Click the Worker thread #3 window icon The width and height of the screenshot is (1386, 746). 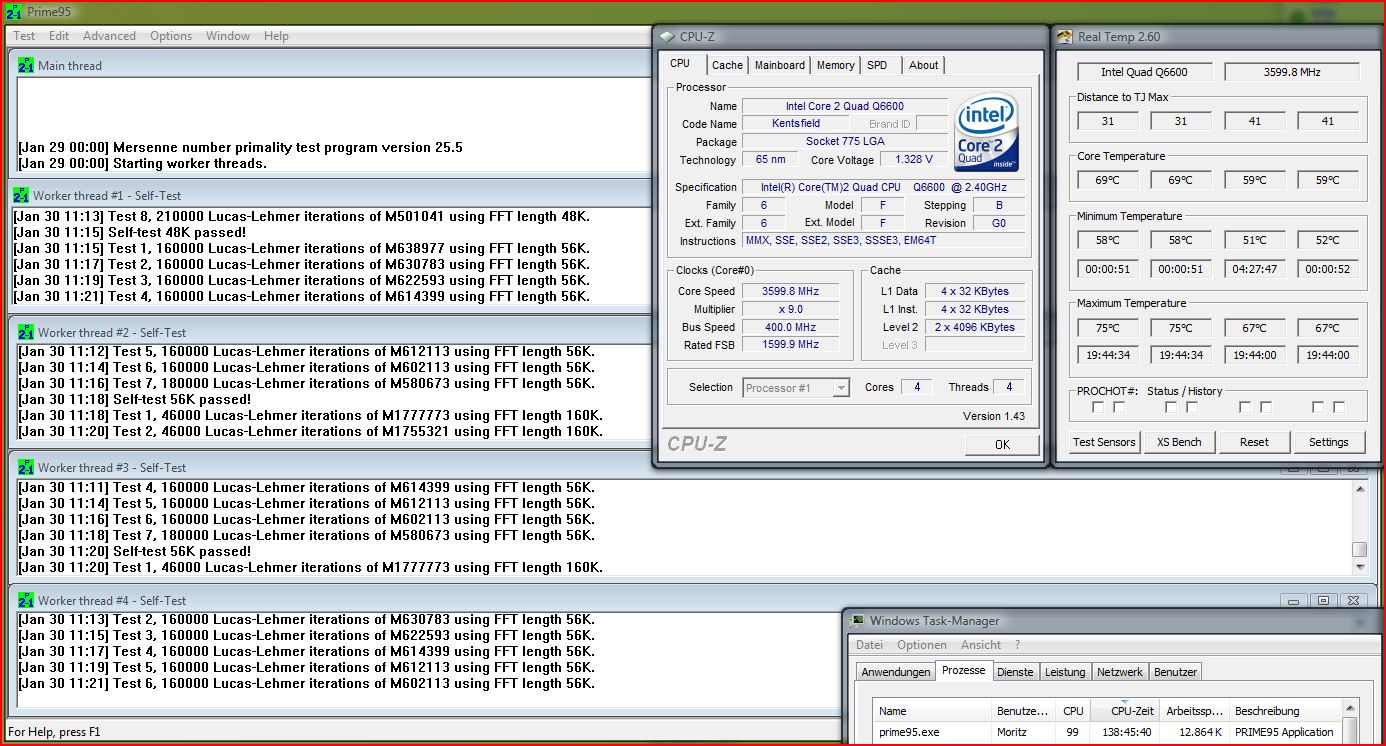pos(26,467)
